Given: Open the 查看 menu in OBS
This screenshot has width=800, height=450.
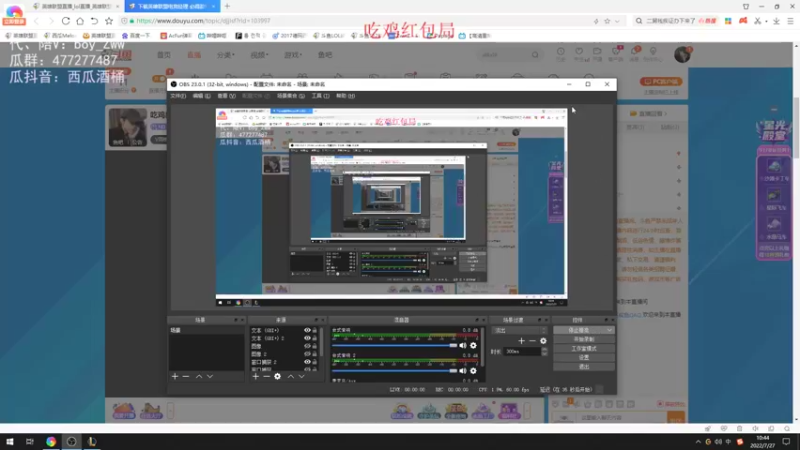Looking at the screenshot, I should tap(226, 96).
